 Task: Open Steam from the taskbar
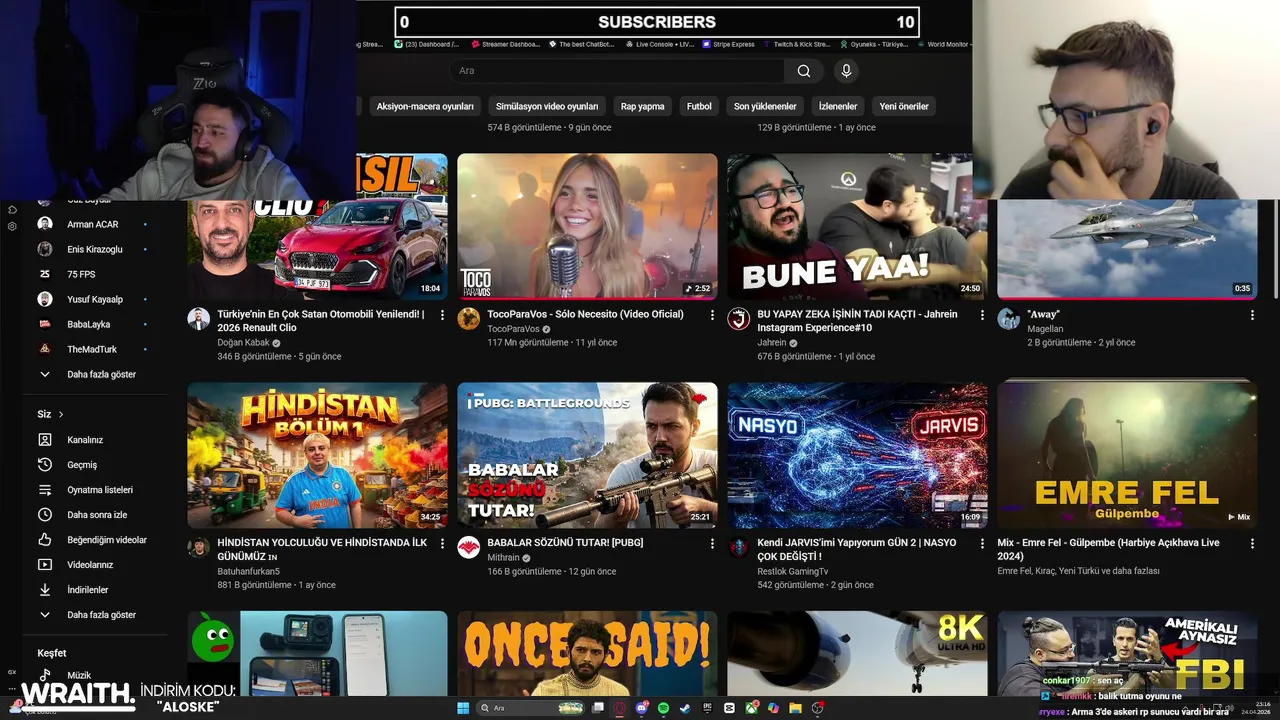click(685, 708)
